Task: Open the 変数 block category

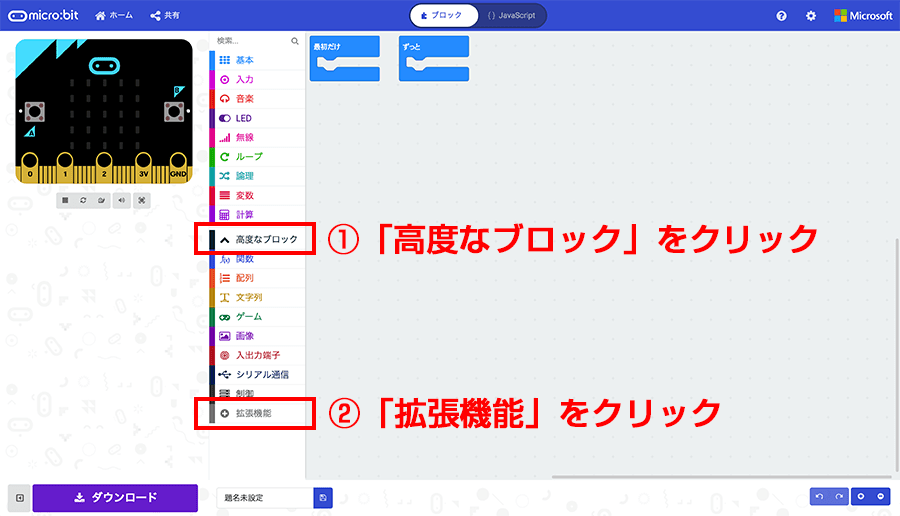Action: click(257, 196)
